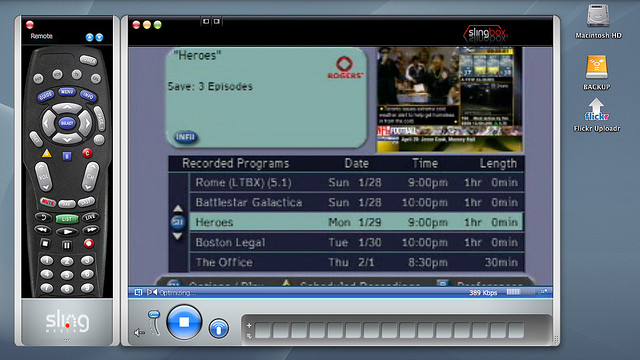The width and height of the screenshot is (640, 360).
Task: Click the blue down arrow in the Remote header
Action: click(x=99, y=37)
